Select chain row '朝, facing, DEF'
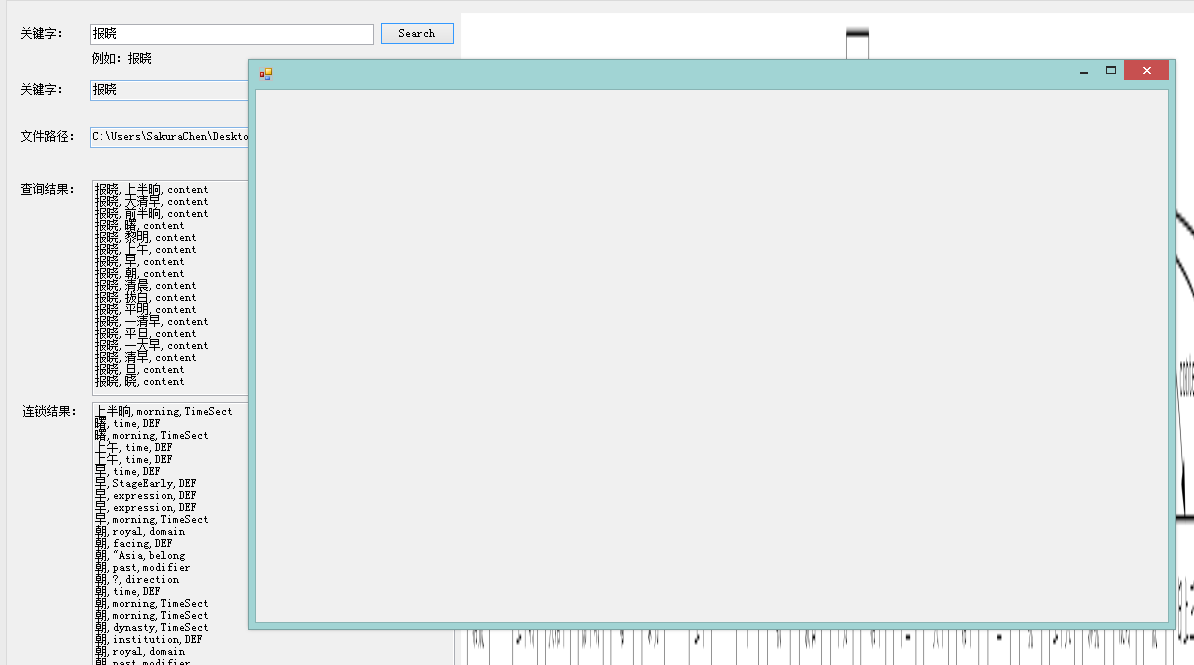 (134, 544)
